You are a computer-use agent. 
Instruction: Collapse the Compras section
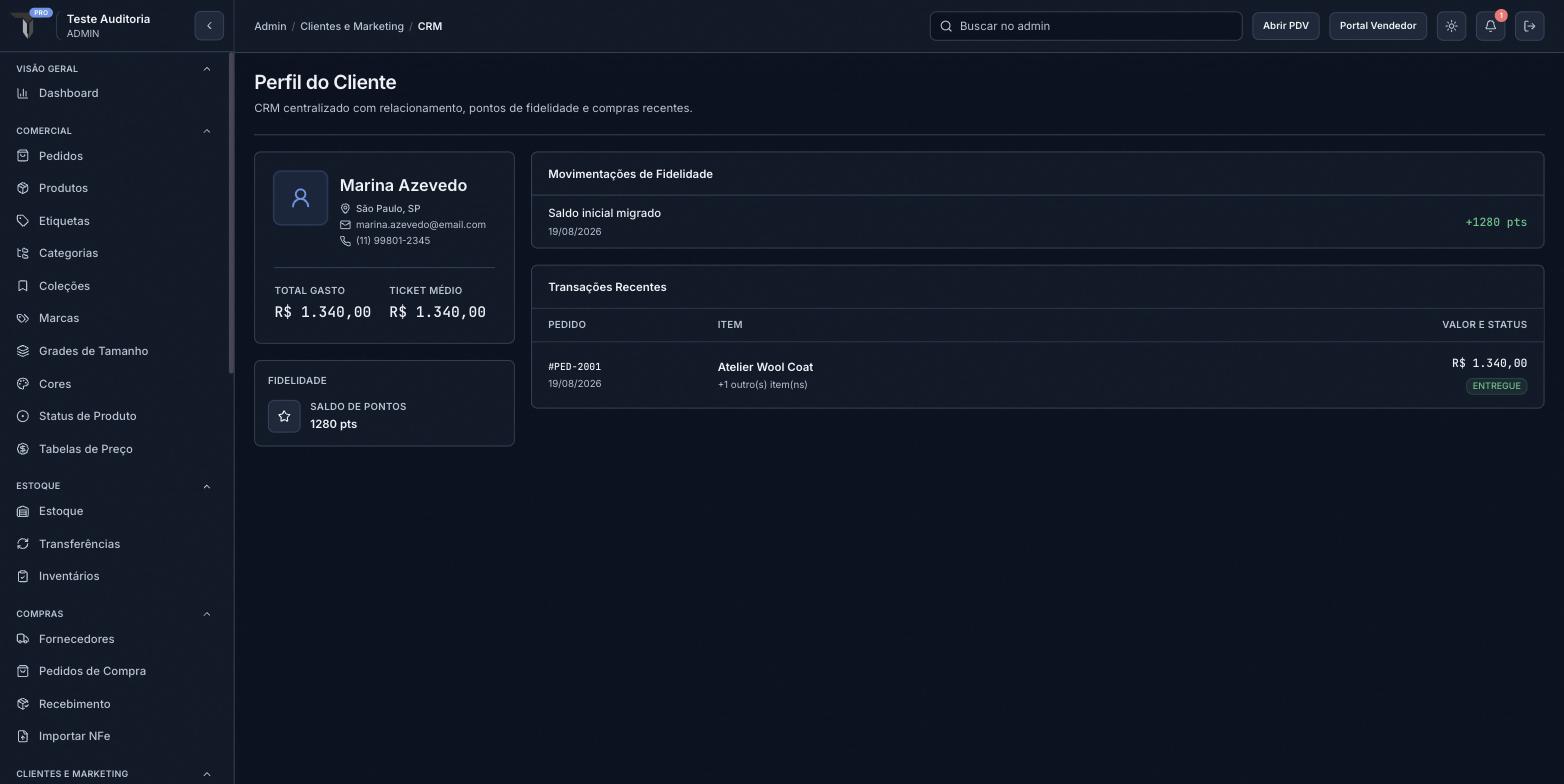207,614
